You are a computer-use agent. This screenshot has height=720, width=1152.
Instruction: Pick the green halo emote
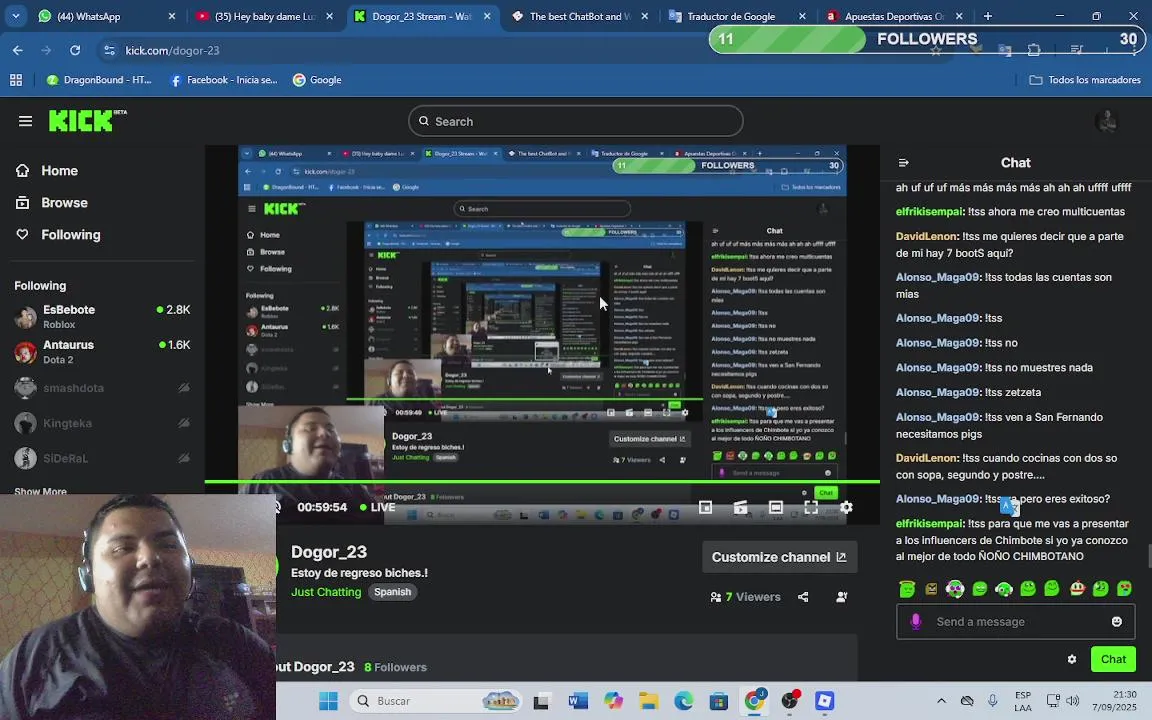(907, 588)
